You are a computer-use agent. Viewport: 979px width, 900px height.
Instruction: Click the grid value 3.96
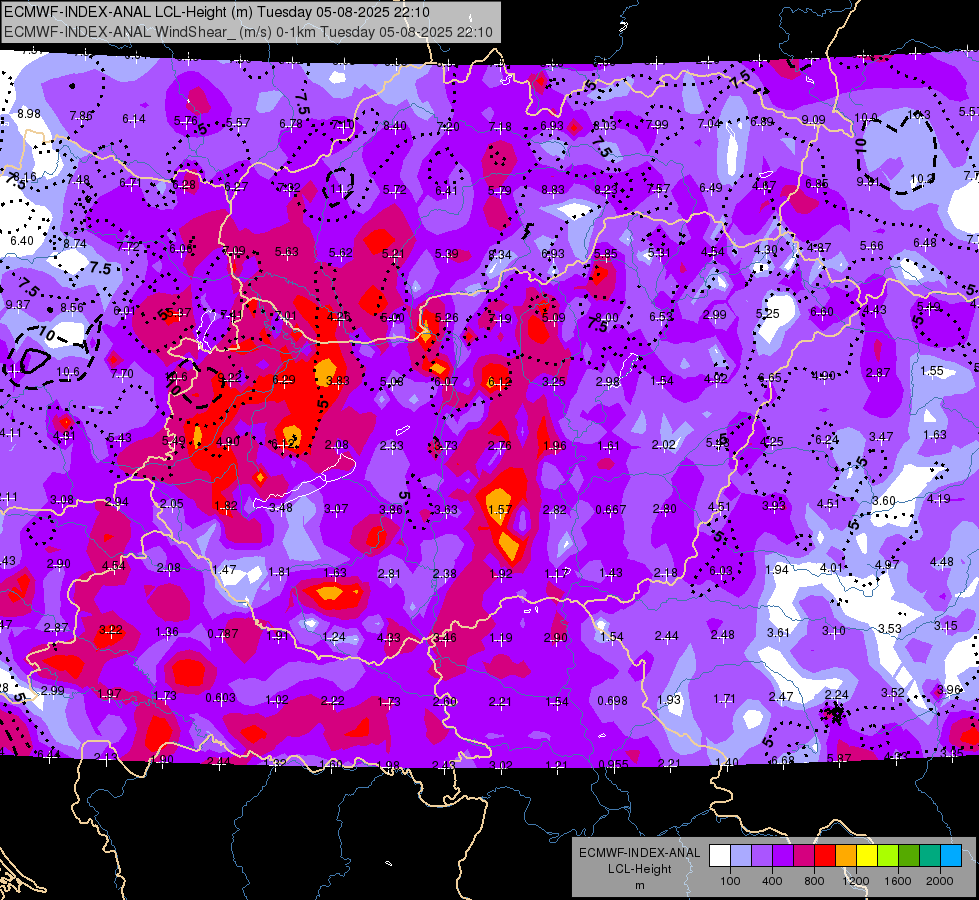949,690
